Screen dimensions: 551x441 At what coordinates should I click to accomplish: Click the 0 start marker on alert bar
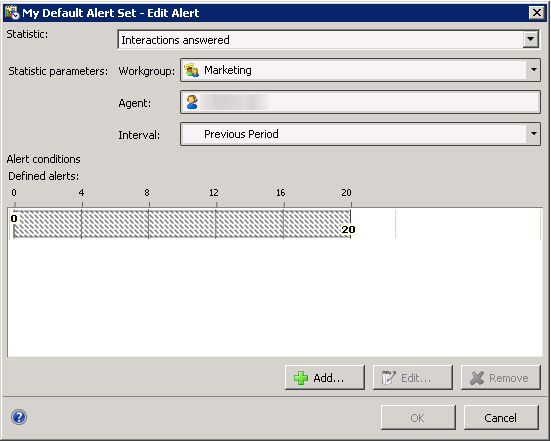[14, 219]
